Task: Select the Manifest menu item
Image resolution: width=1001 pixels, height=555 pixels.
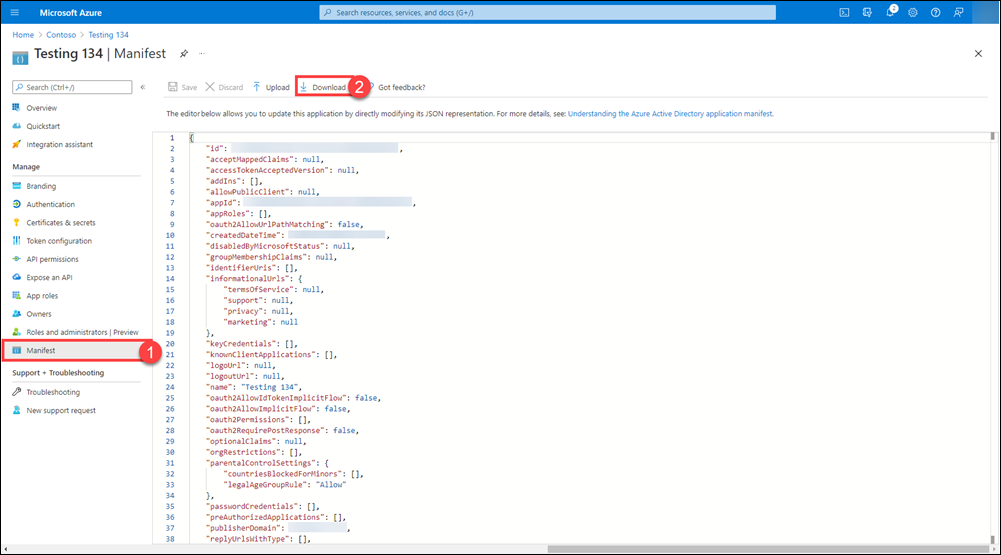Action: point(41,351)
